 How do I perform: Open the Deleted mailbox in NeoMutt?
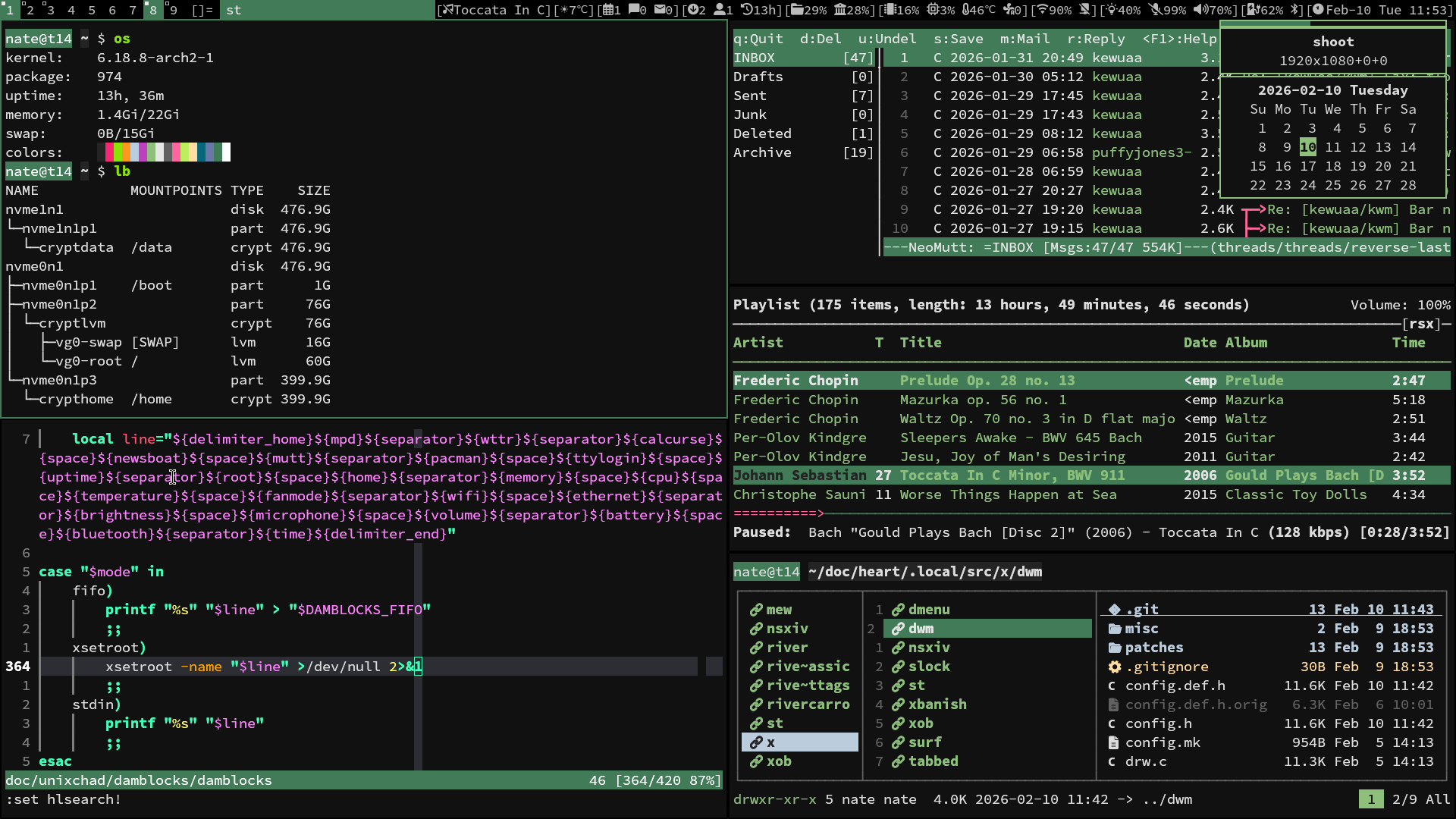pos(803,133)
